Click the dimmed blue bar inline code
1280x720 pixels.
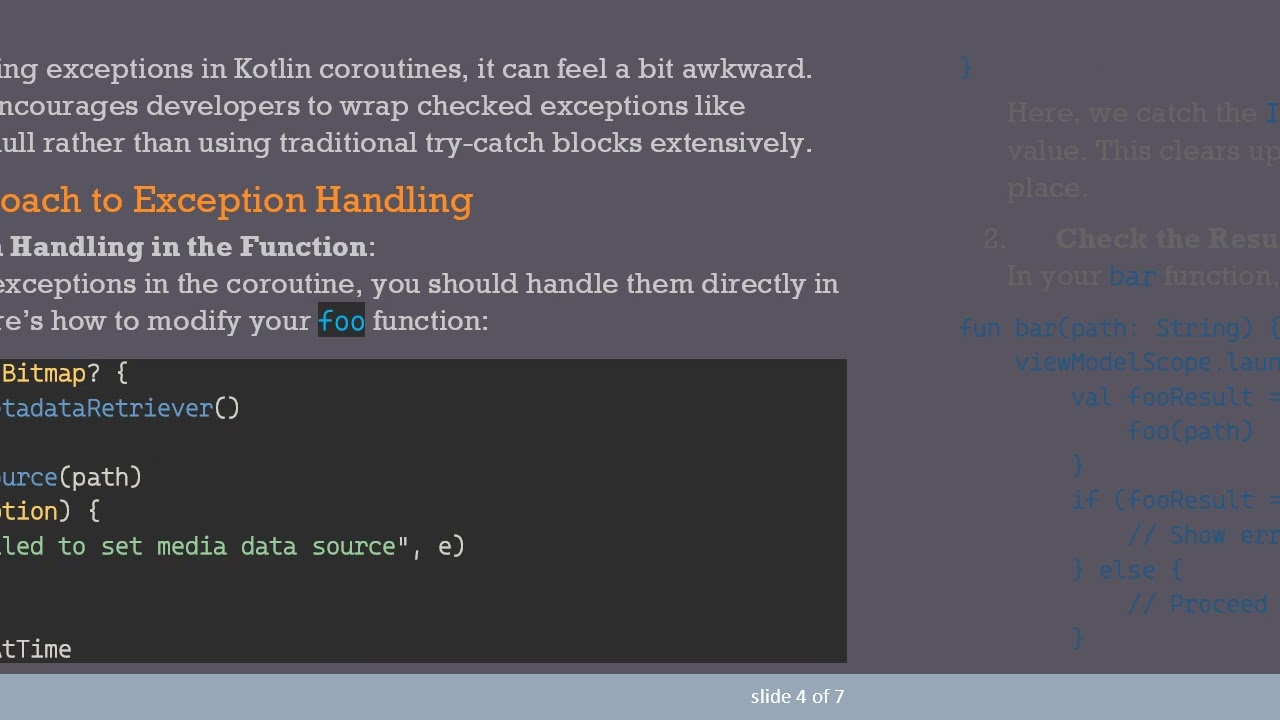point(1132,276)
